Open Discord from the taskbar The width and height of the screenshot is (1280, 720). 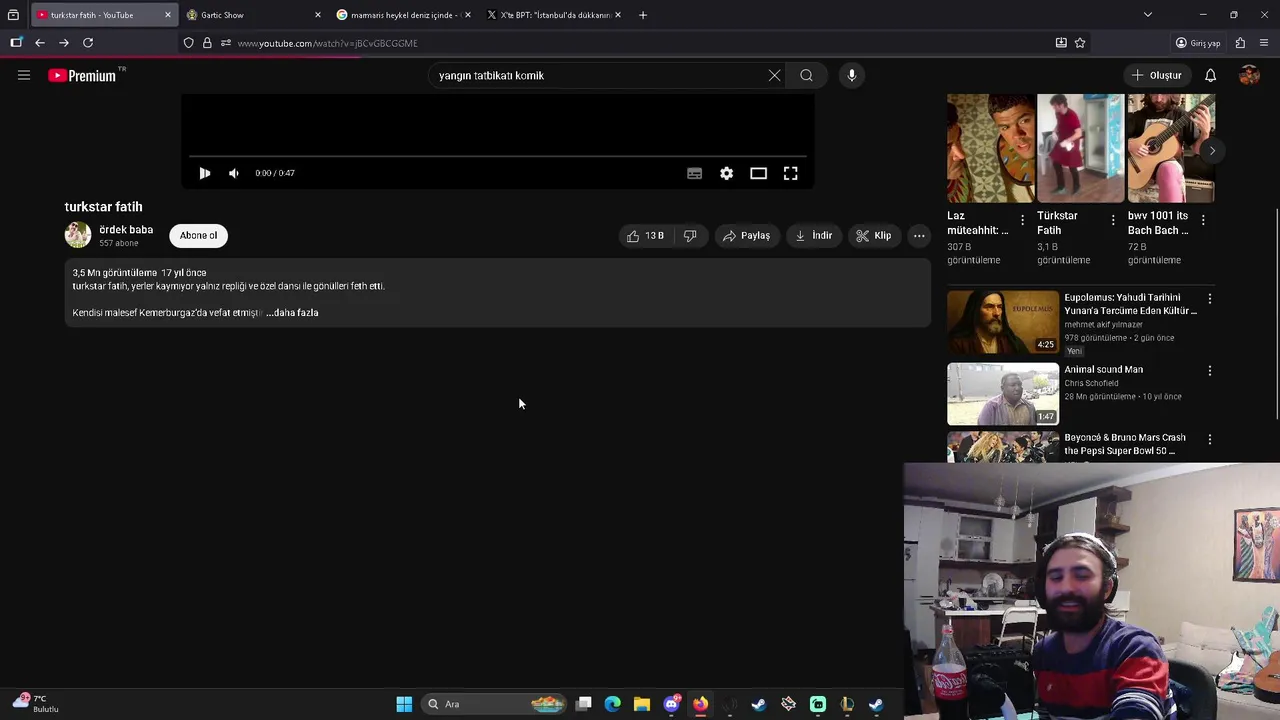(x=672, y=704)
